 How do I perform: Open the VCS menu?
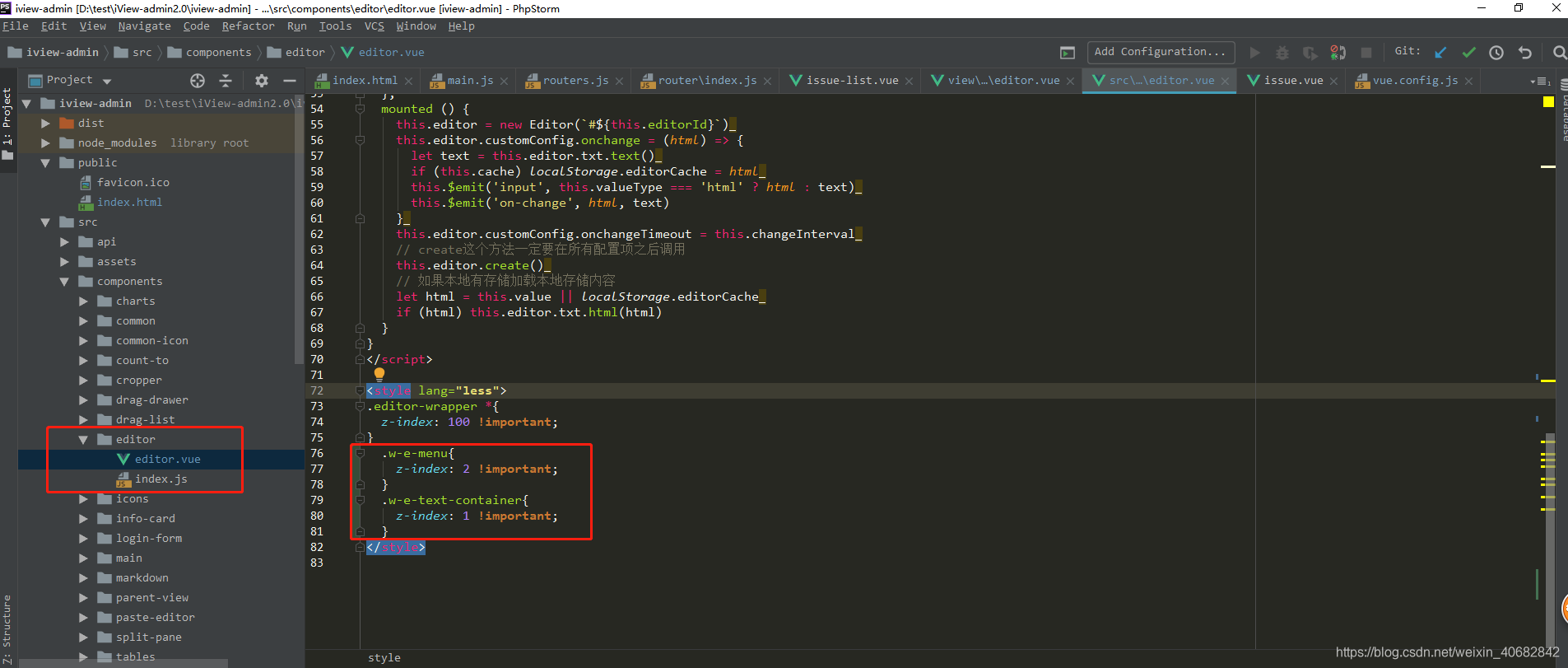pyautogui.click(x=375, y=26)
